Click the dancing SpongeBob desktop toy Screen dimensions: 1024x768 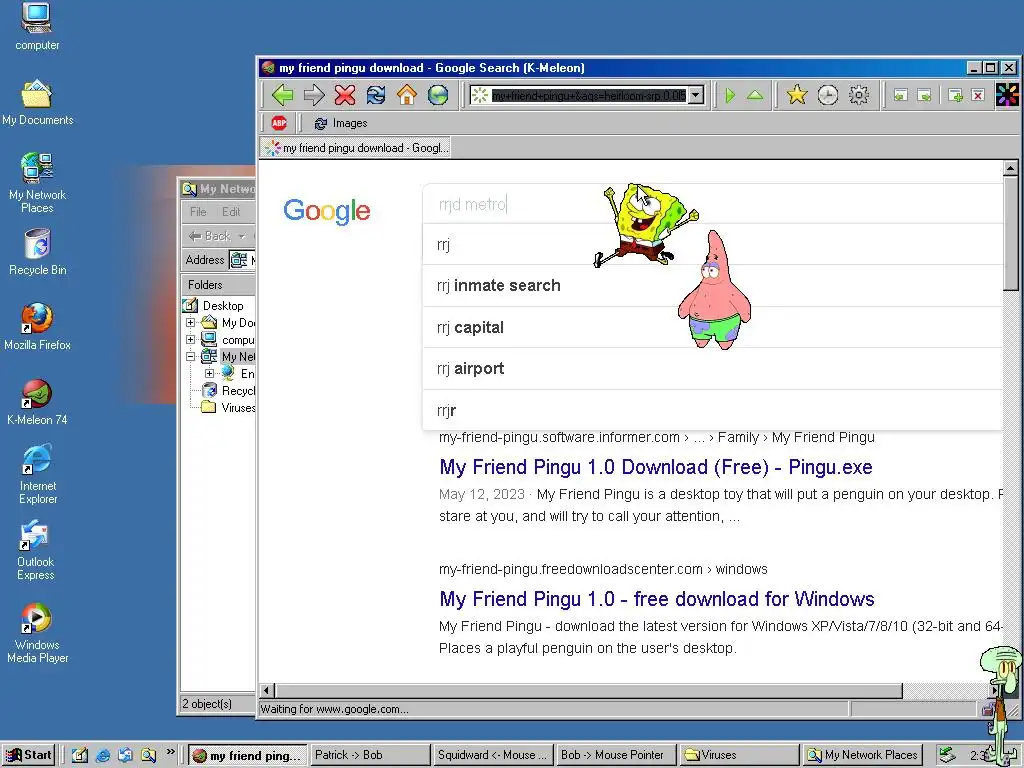(646, 224)
